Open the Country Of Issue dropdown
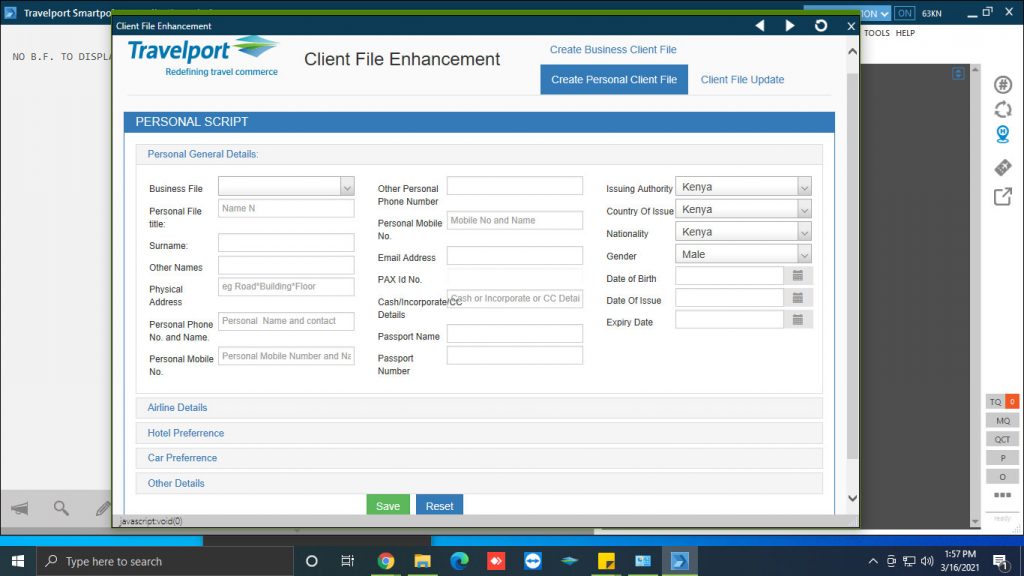This screenshot has width=1024, height=576. pos(743,209)
